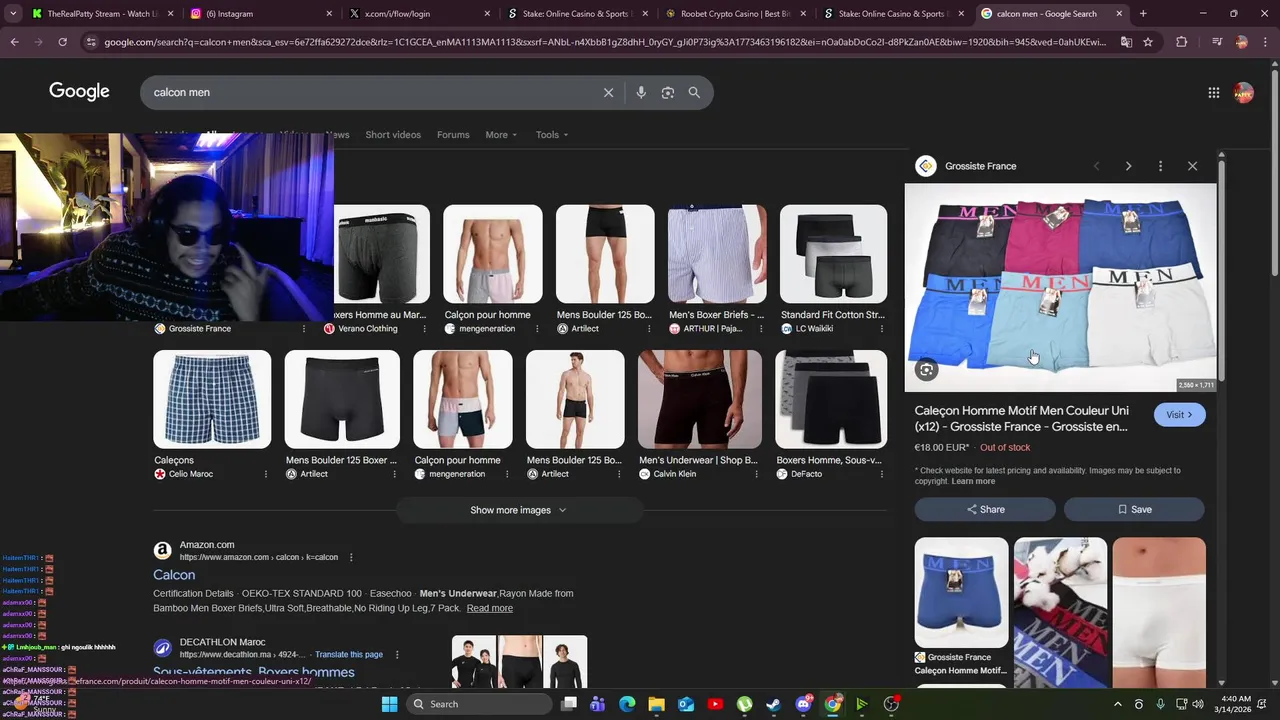Switch to the Short videos filter
Image resolution: width=1280 pixels, height=720 pixels.
tap(393, 135)
